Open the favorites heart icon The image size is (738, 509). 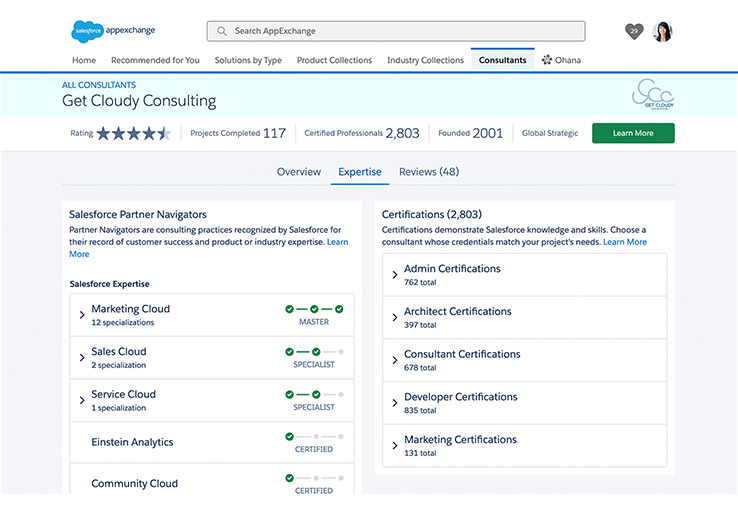(634, 32)
